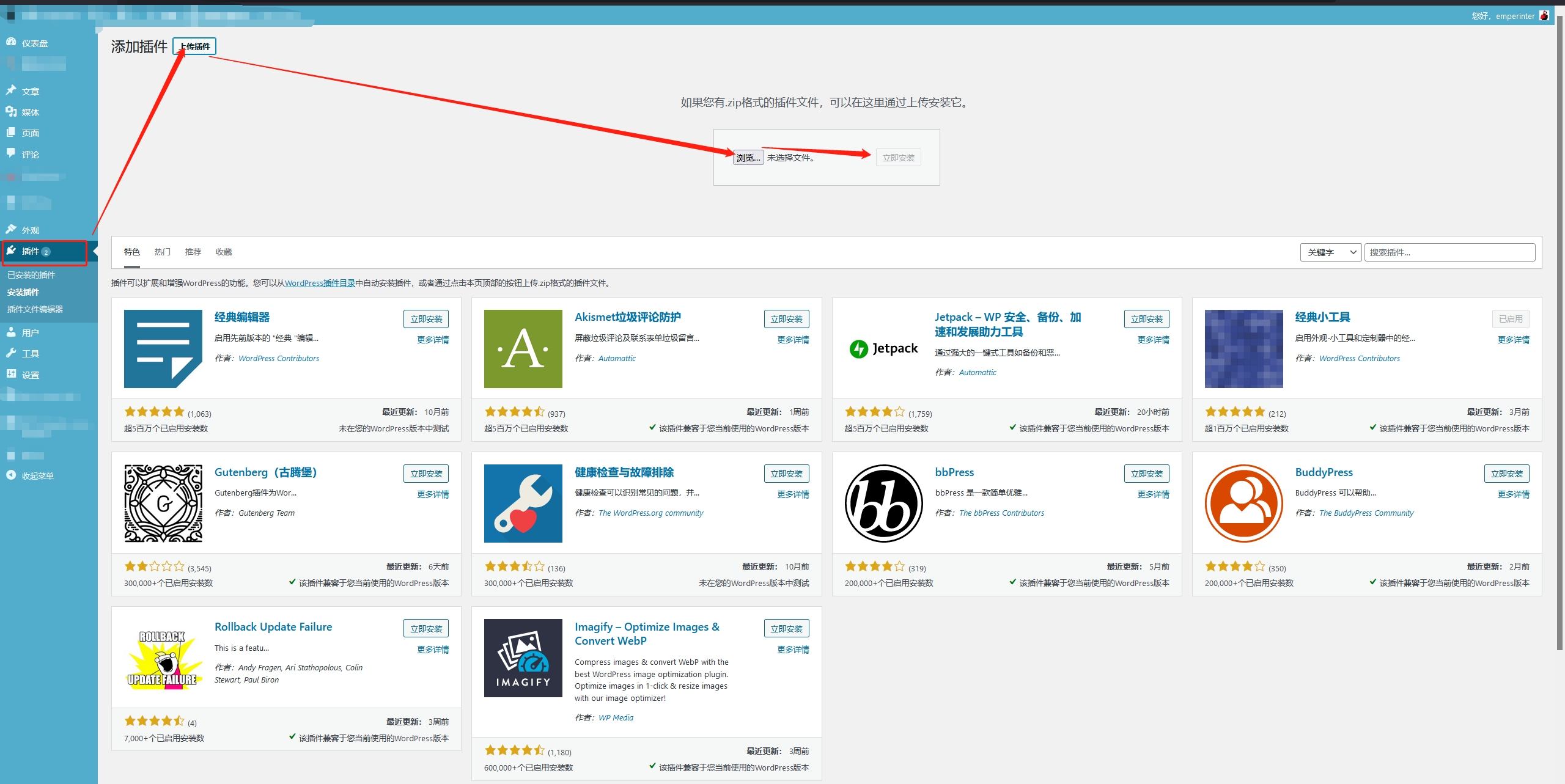Open the keyword search type dropdown
The height and width of the screenshot is (784, 1565).
tap(1330, 252)
